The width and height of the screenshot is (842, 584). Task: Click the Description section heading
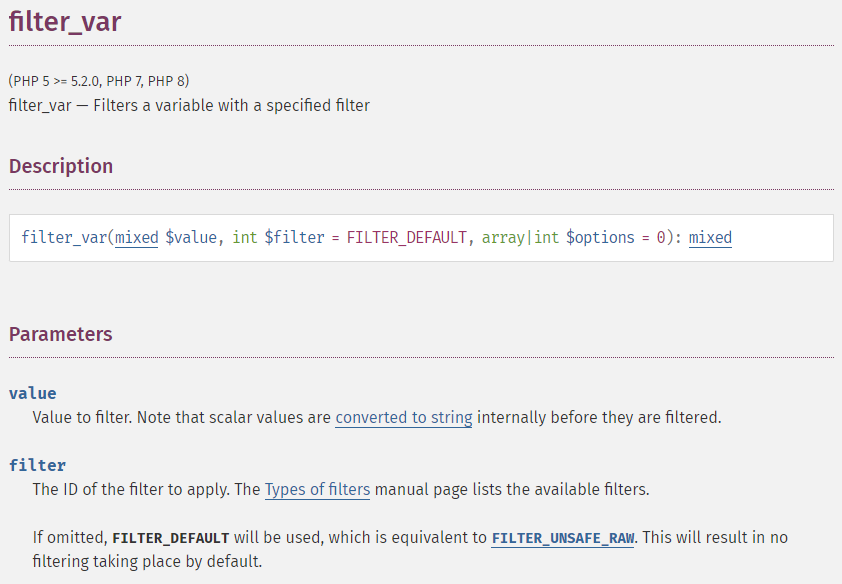coord(61,166)
